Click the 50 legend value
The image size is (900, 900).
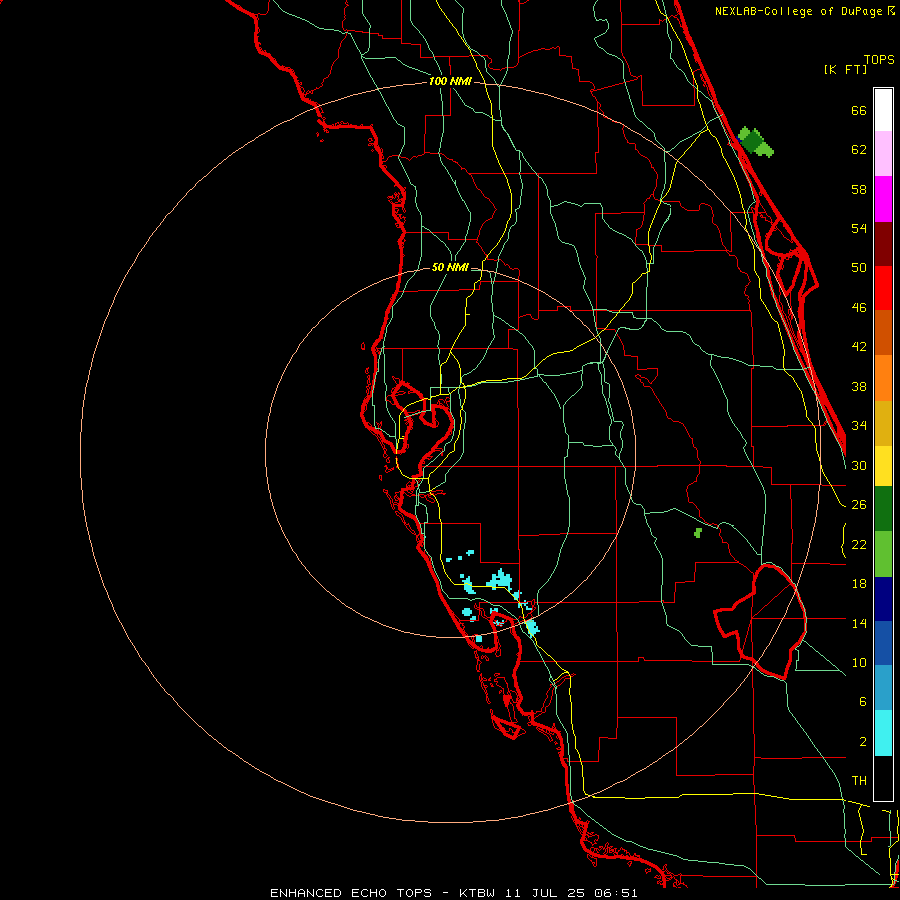click(x=859, y=268)
